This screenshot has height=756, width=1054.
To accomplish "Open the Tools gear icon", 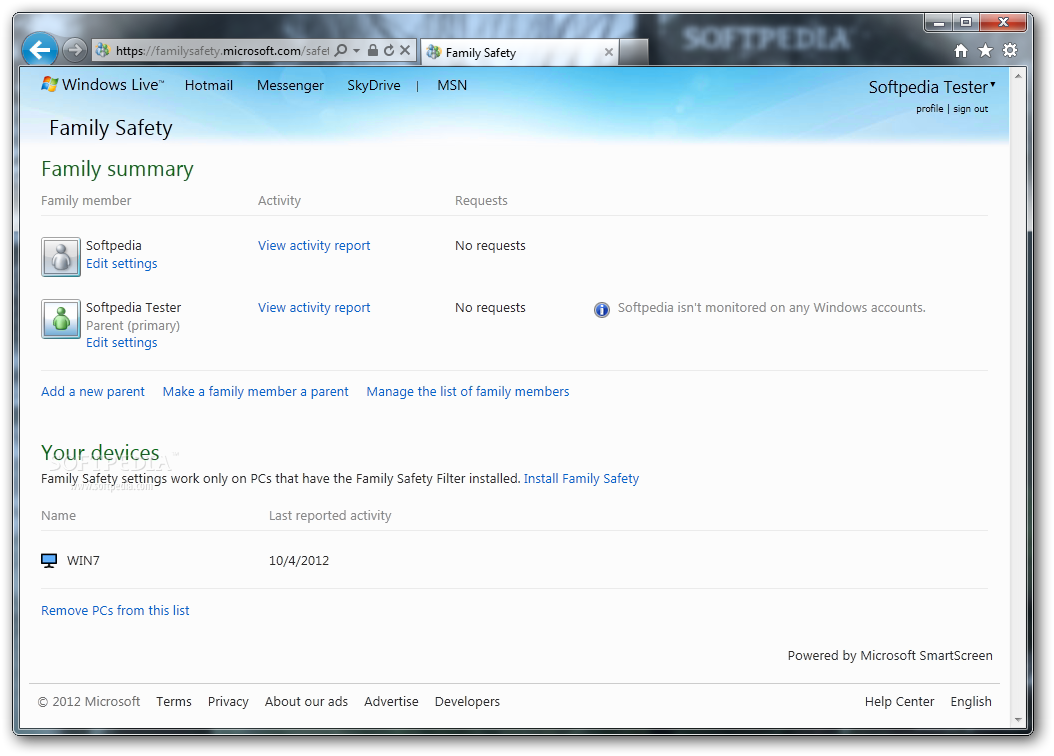I will [1010, 50].
